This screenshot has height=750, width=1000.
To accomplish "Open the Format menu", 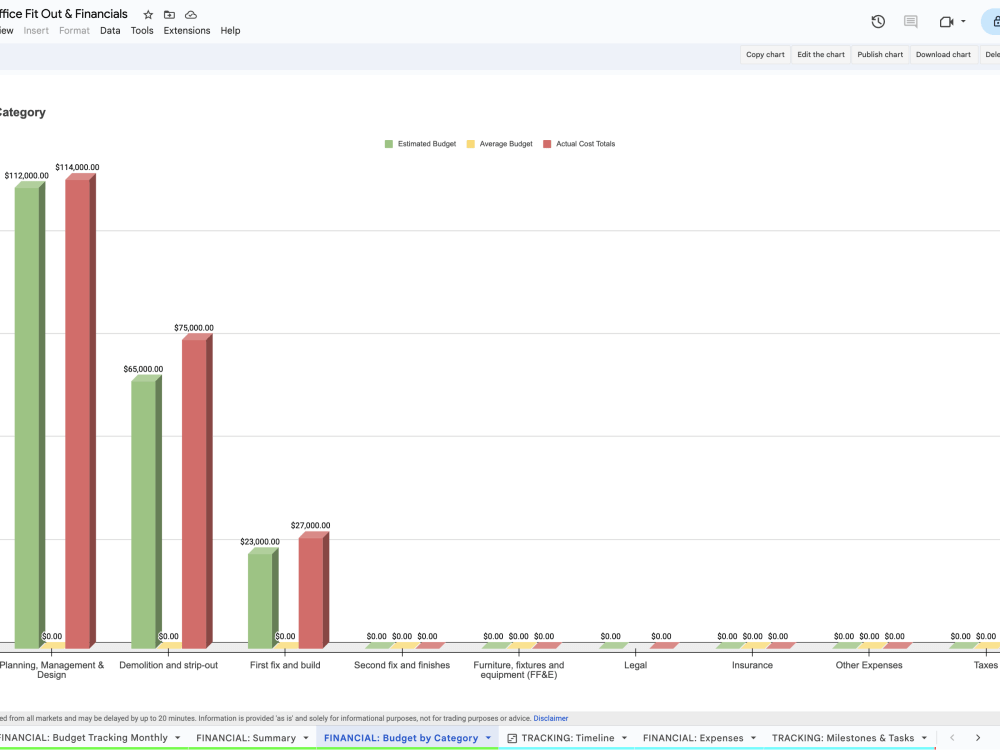I will tap(74, 31).
